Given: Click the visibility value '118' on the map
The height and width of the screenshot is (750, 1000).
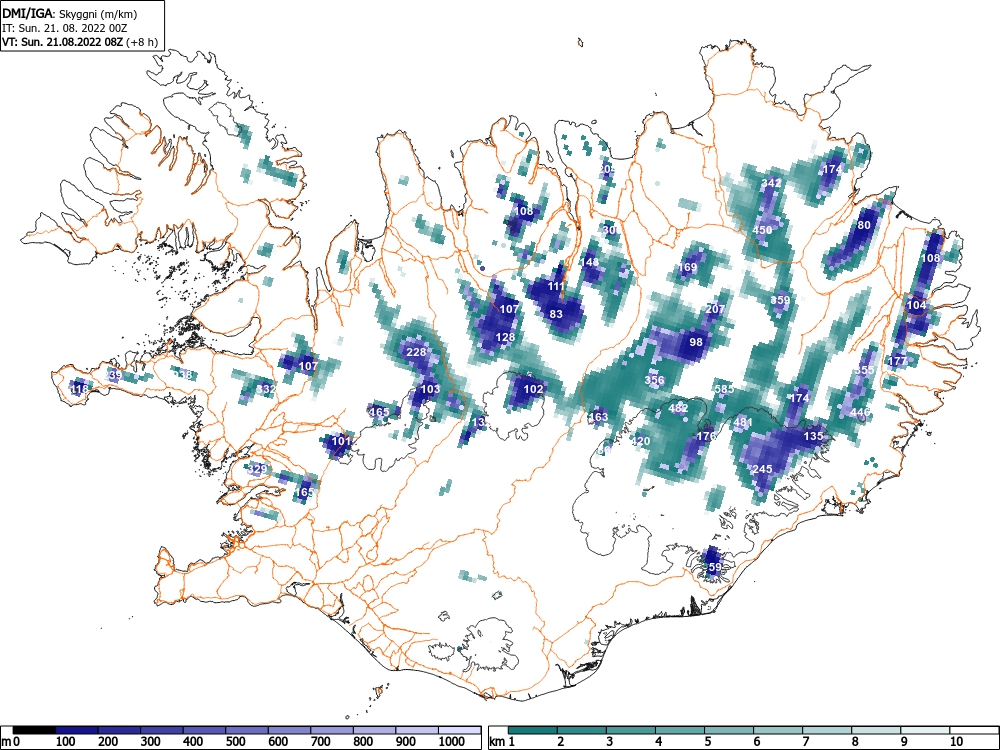Looking at the screenshot, I should tap(79, 390).
